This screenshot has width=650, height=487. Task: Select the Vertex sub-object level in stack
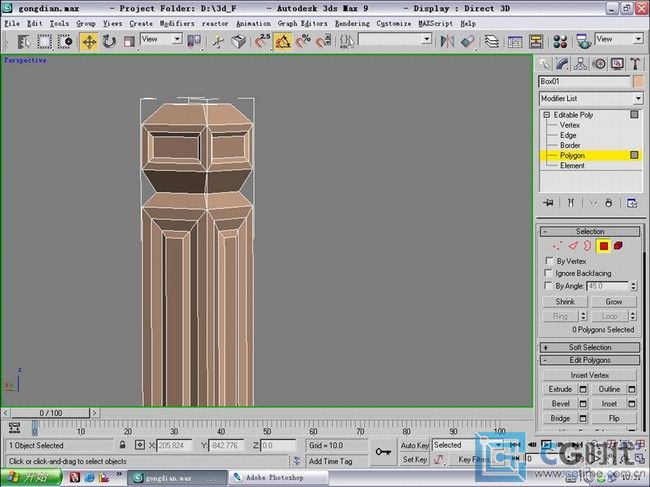point(570,125)
